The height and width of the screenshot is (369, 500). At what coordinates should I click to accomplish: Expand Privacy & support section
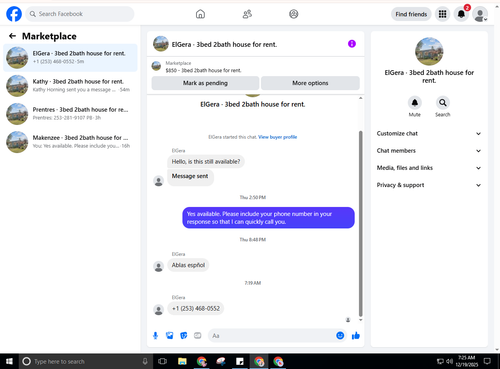click(429, 185)
